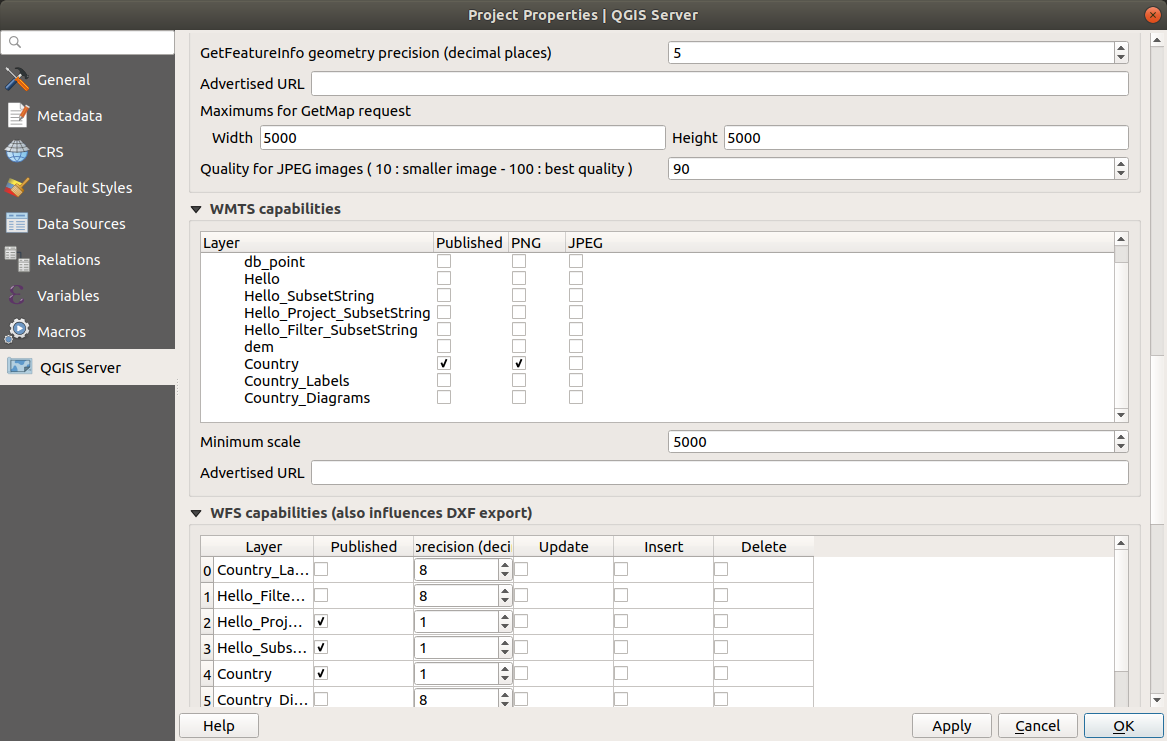The image size is (1167, 741).
Task: Click the Metadata page icon
Action: pos(17,116)
